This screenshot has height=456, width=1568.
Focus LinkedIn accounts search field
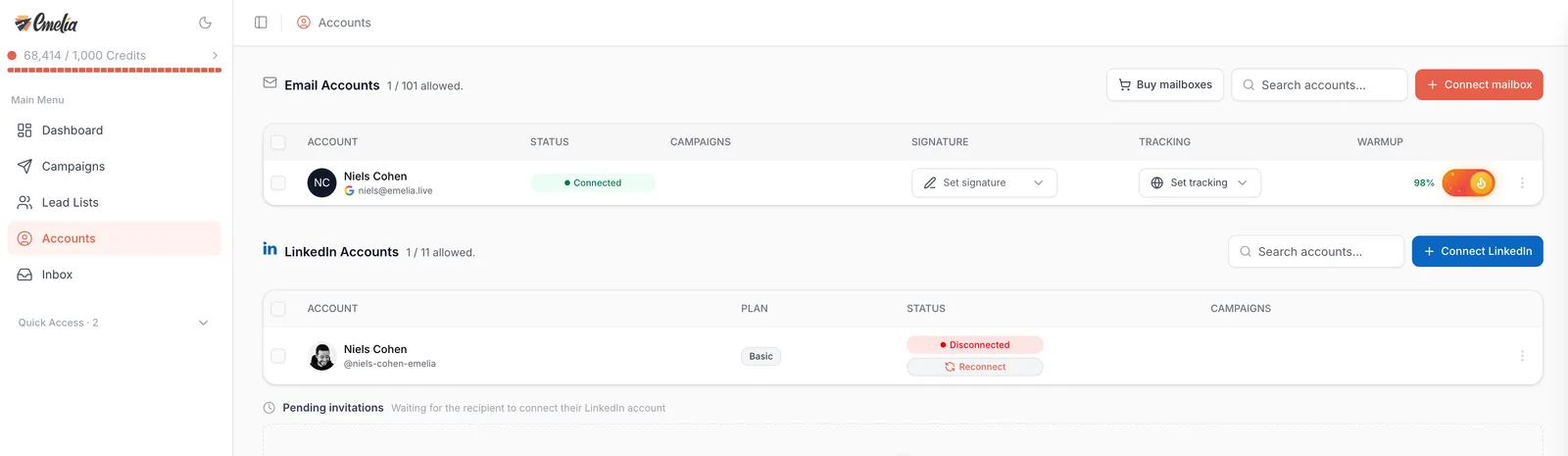(1316, 251)
